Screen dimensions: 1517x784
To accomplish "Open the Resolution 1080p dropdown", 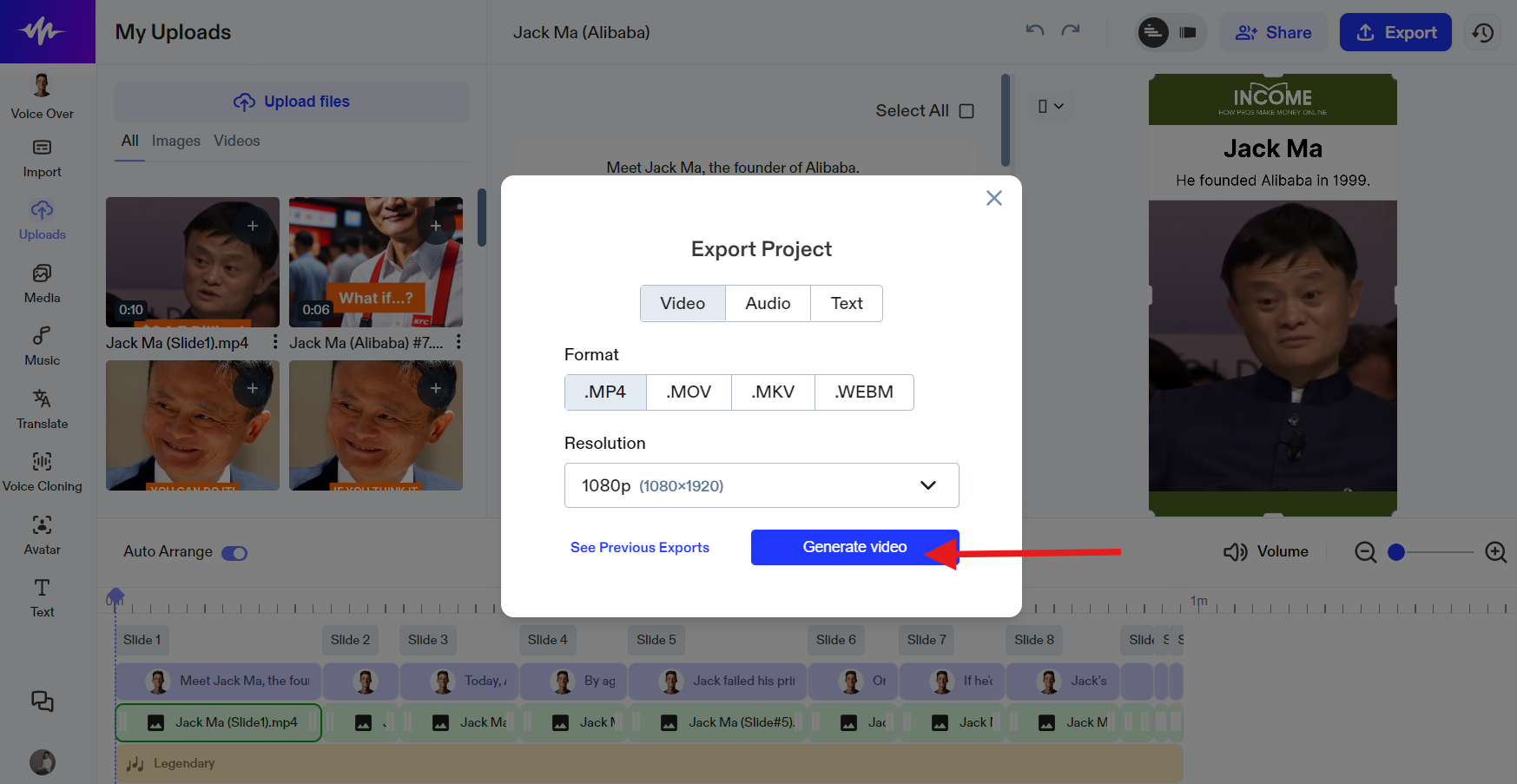I will (762, 485).
